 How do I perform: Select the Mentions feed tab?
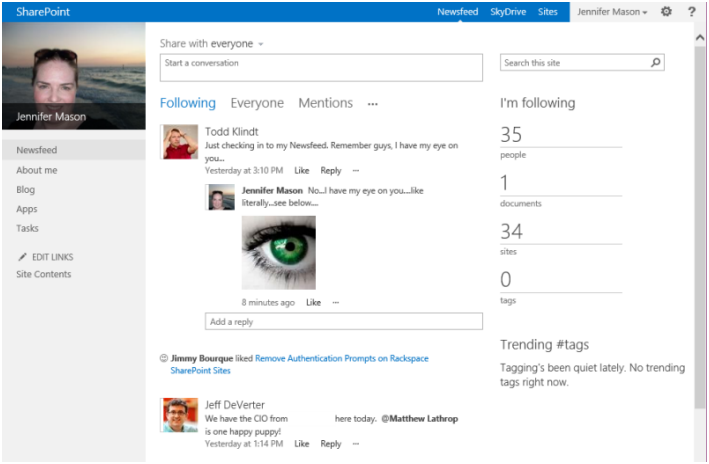pos(325,103)
